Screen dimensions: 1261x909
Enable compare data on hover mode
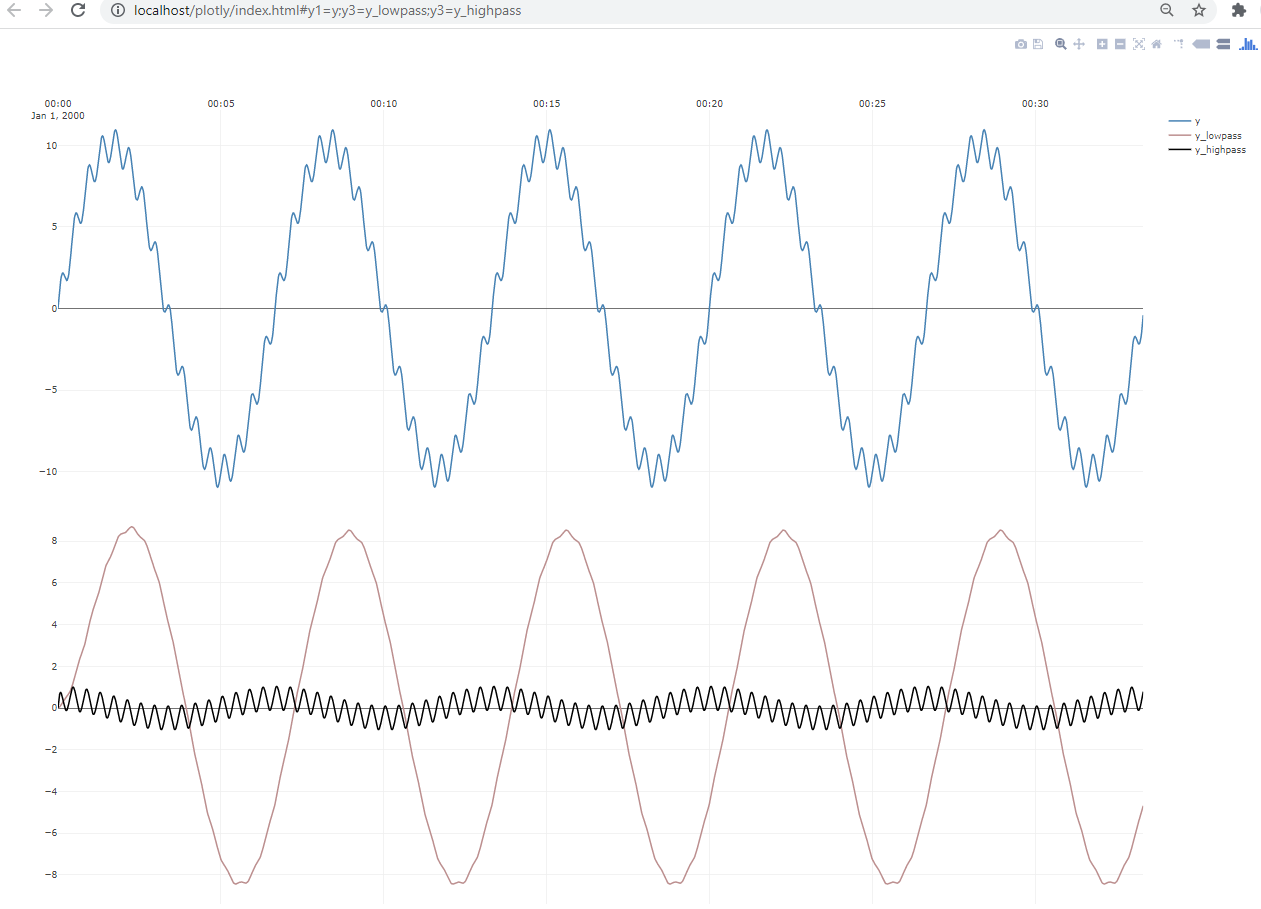coord(1223,44)
